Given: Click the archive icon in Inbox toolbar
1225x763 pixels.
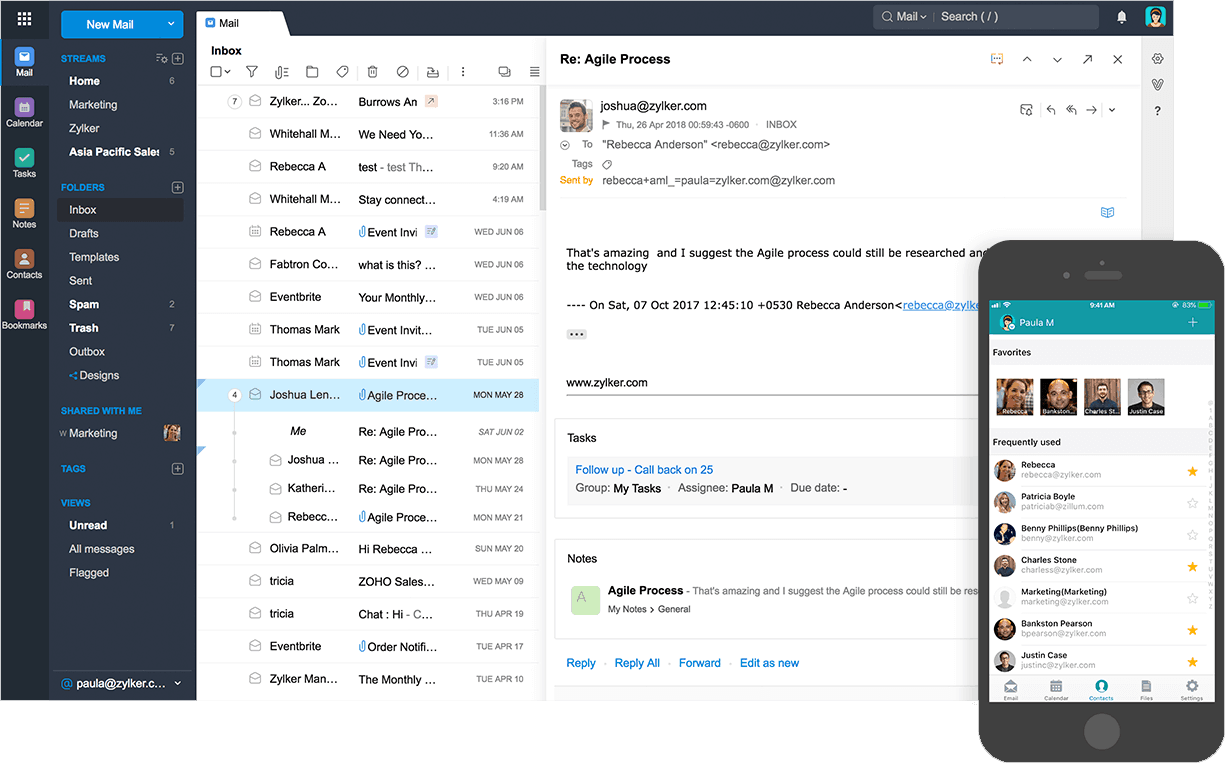Looking at the screenshot, I should (432, 72).
